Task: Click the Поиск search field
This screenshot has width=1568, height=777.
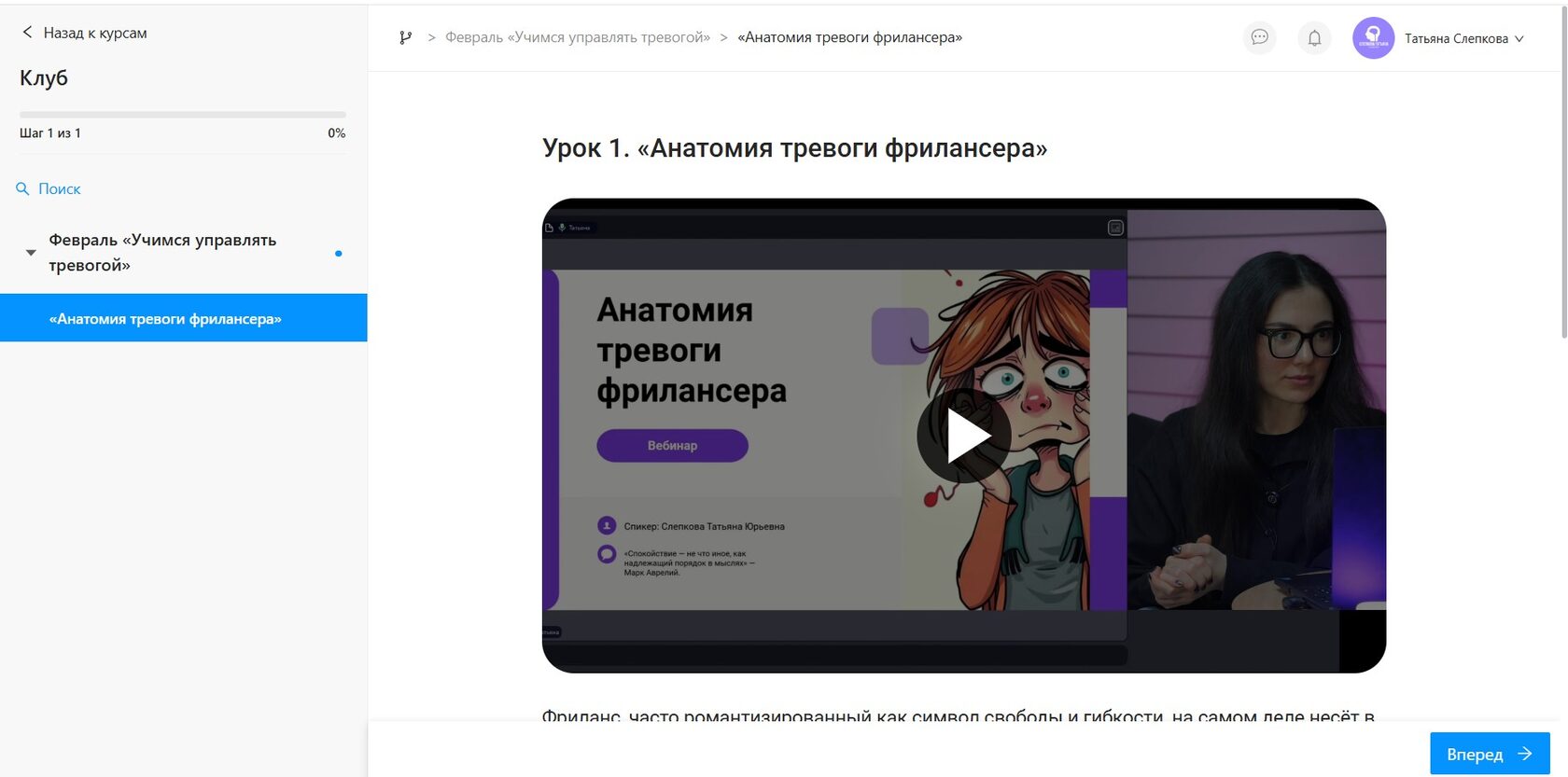Action: [60, 188]
